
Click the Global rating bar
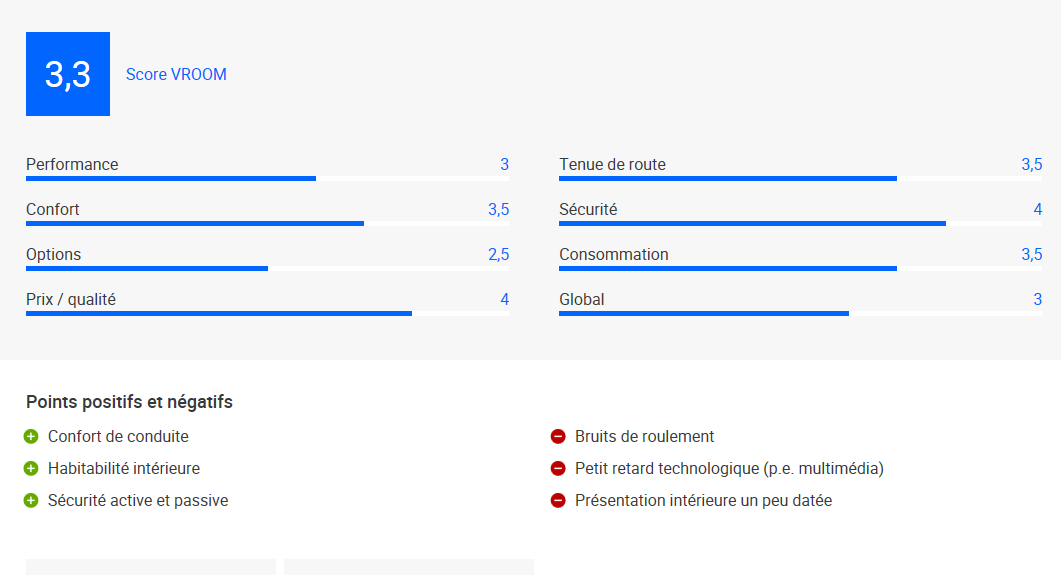tap(800, 313)
